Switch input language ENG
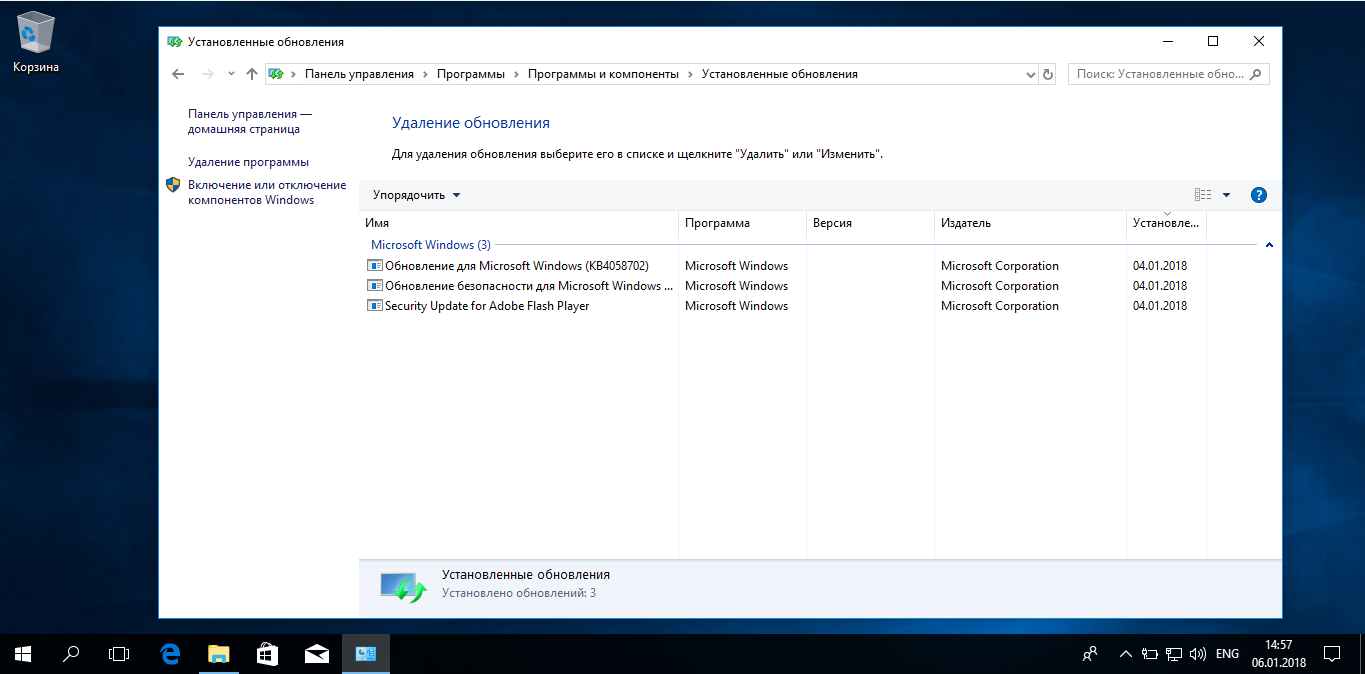 1227,654
